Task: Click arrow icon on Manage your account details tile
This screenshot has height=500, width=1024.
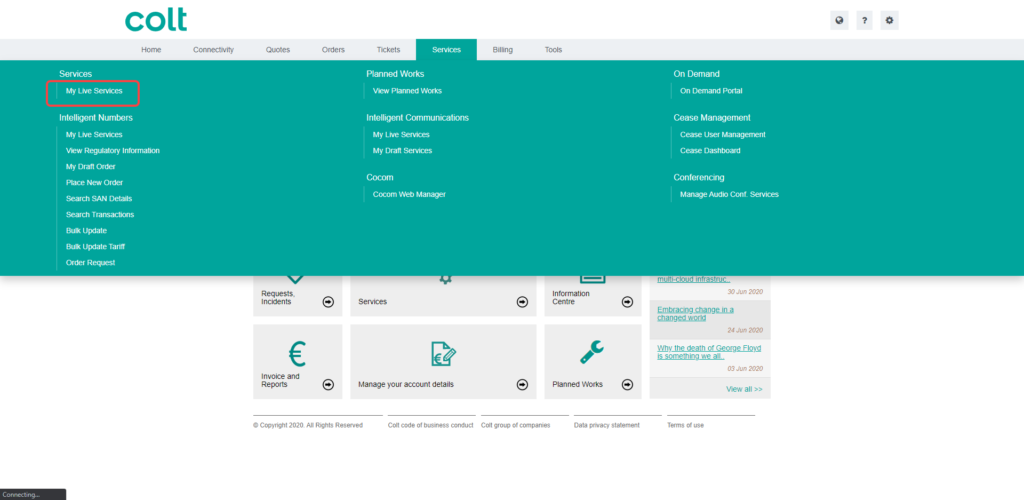Action: [x=522, y=384]
